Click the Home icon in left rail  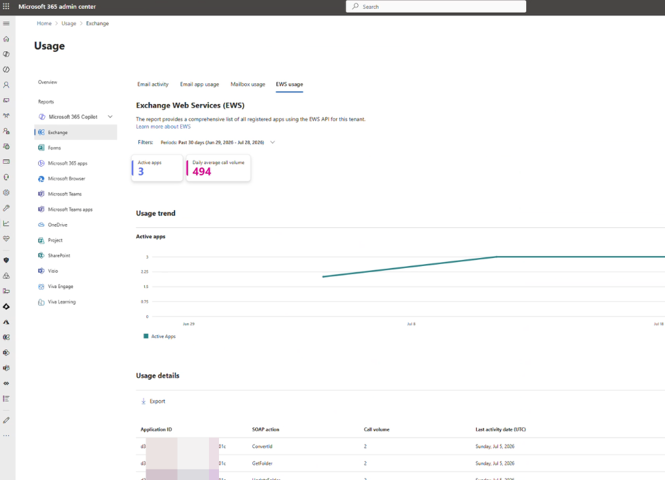(6, 39)
